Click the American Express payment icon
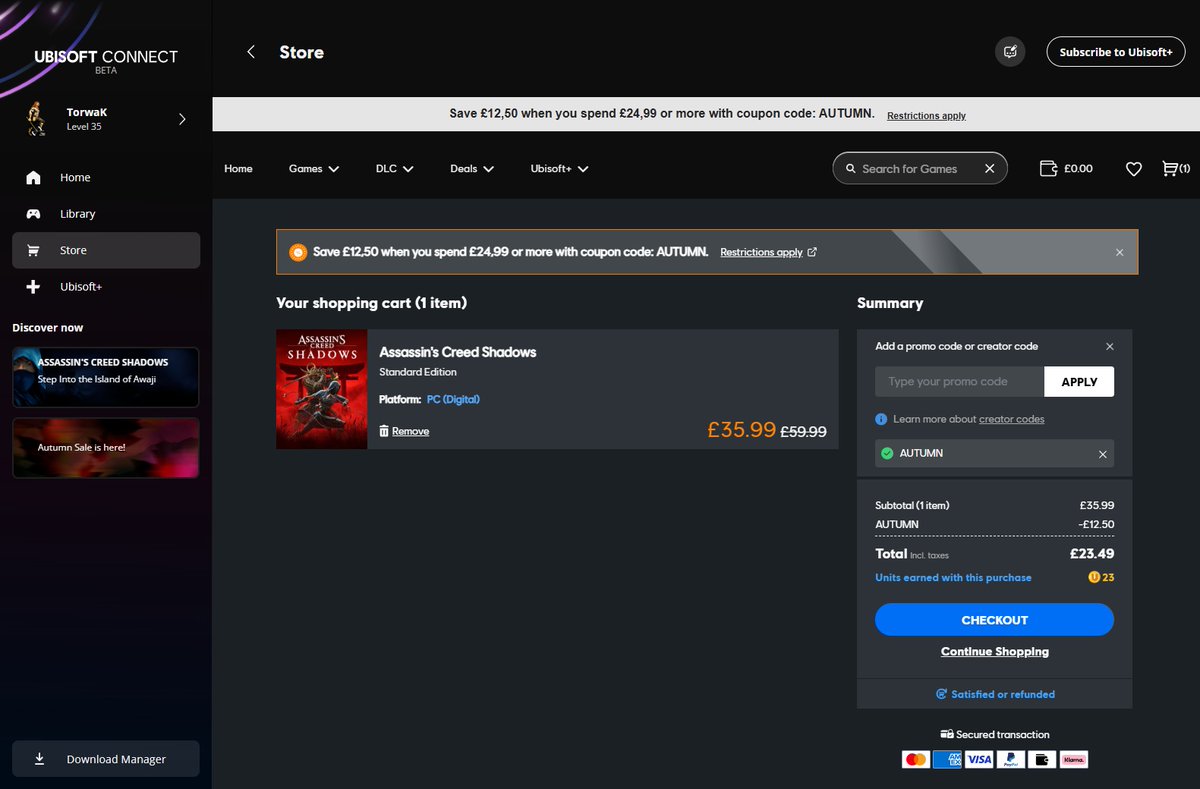This screenshot has height=789, width=1200. 947,760
